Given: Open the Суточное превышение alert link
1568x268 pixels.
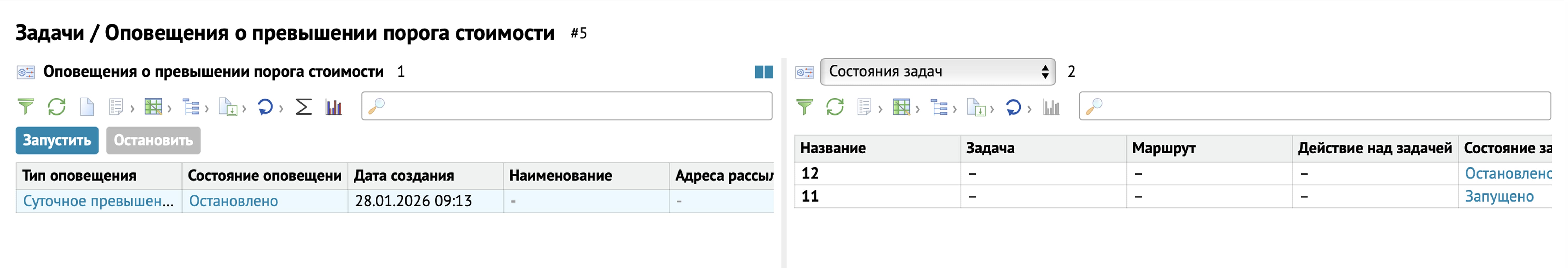Looking at the screenshot, I should click(98, 201).
